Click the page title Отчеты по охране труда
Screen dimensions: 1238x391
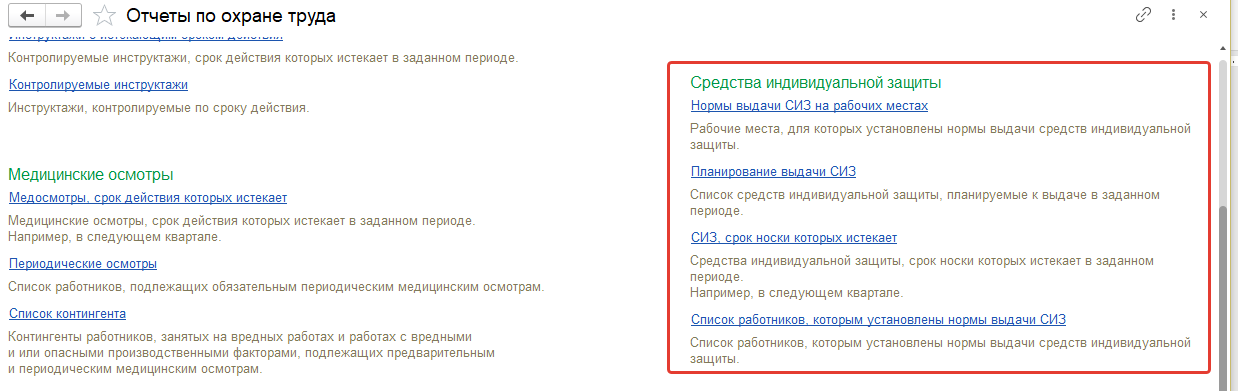click(x=232, y=16)
